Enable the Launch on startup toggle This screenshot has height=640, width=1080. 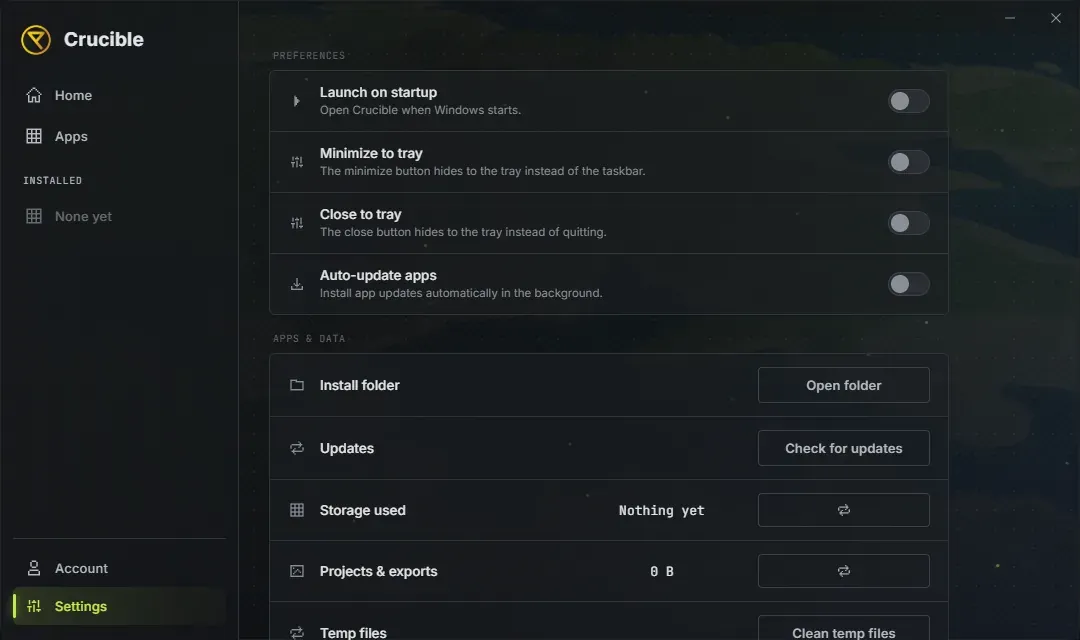coord(908,101)
